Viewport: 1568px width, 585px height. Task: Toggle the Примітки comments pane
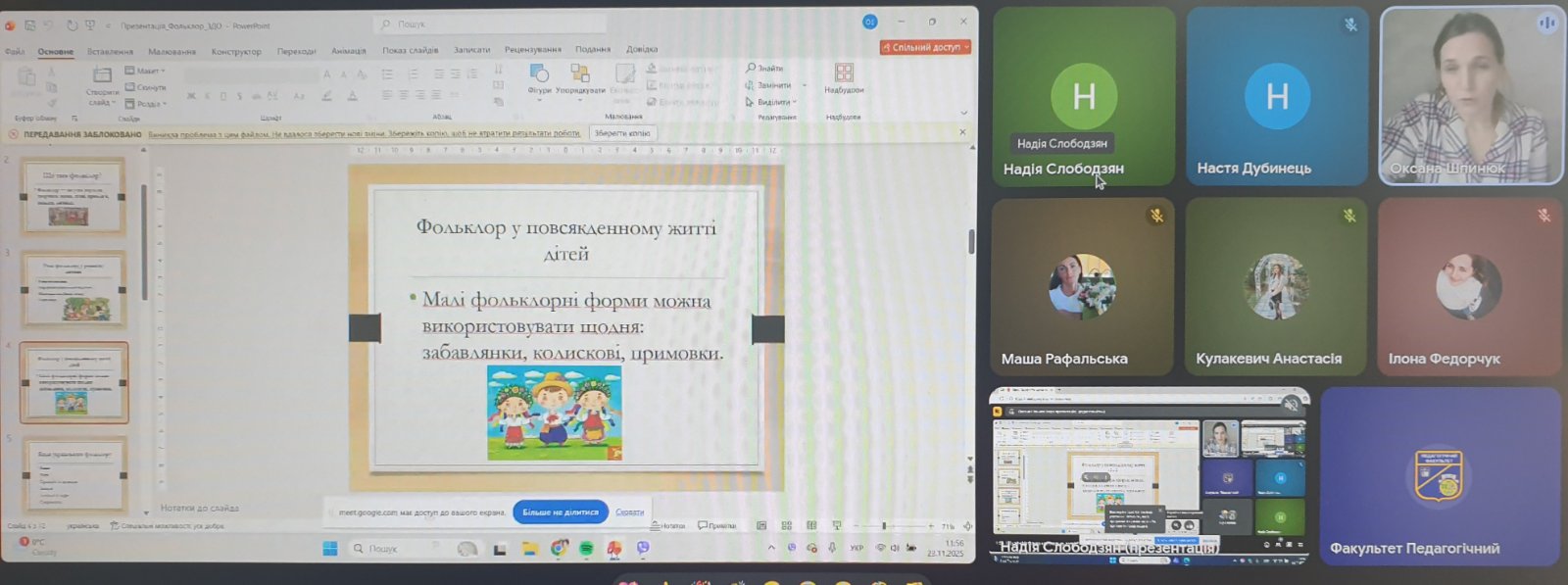(717, 526)
